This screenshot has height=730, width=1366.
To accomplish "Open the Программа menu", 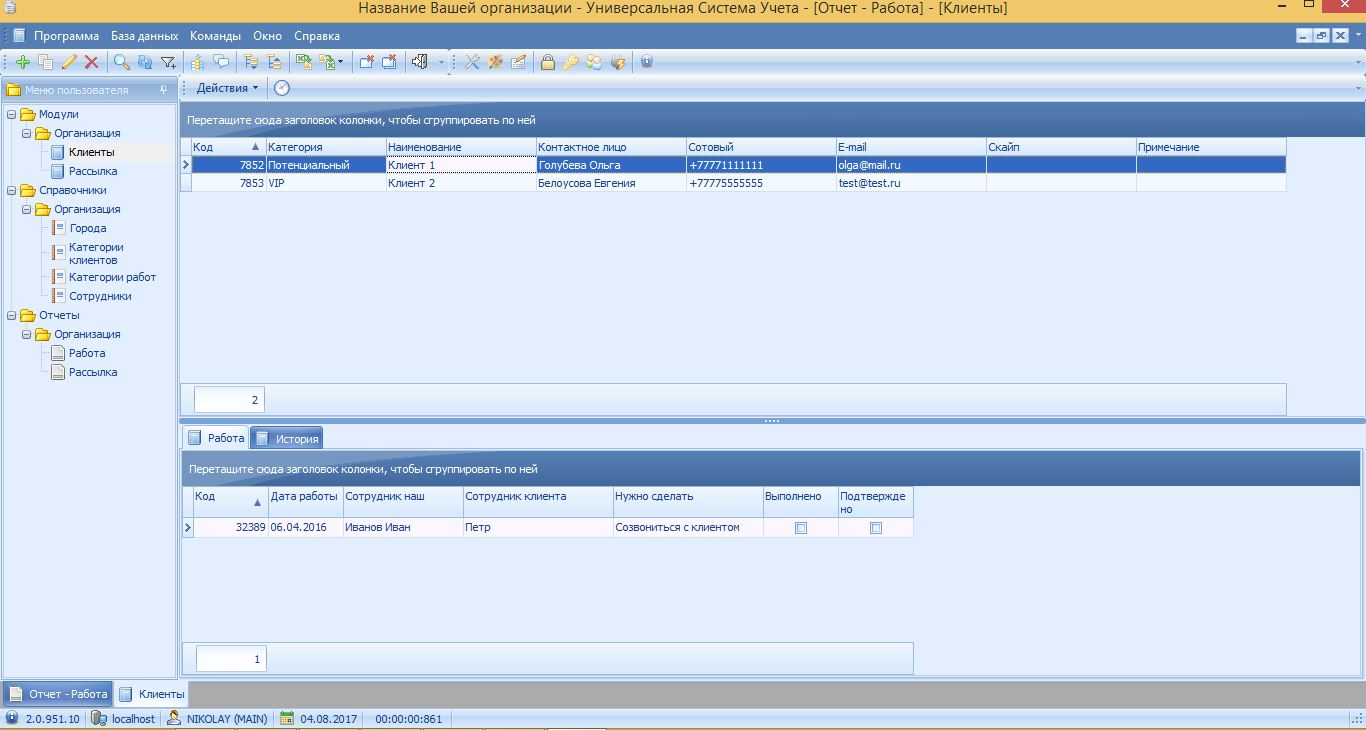I will 66,35.
